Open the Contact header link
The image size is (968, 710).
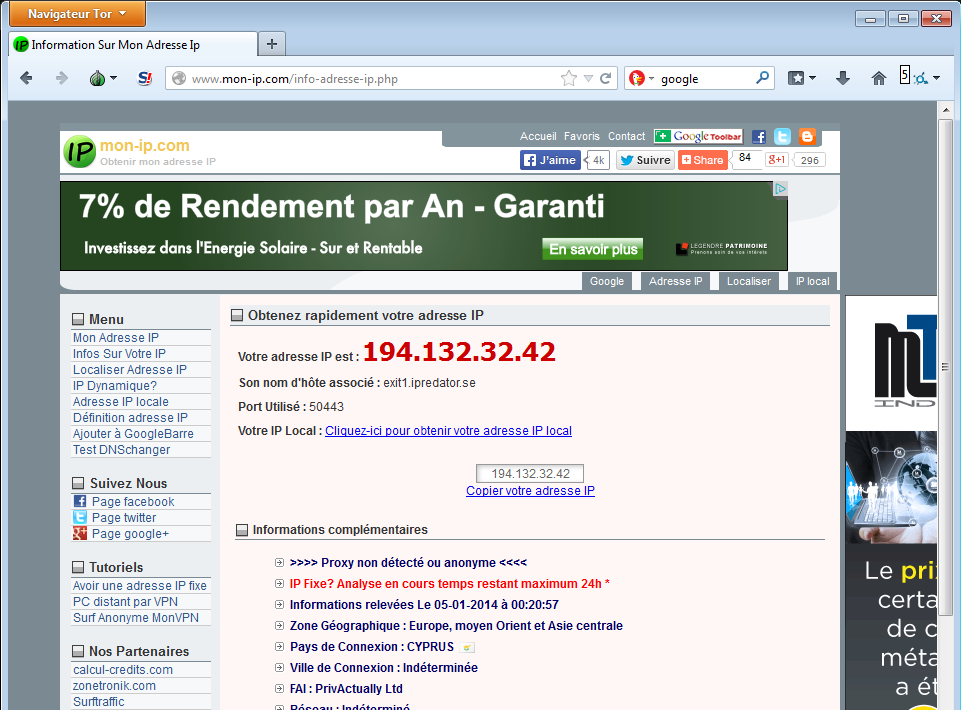click(x=626, y=136)
